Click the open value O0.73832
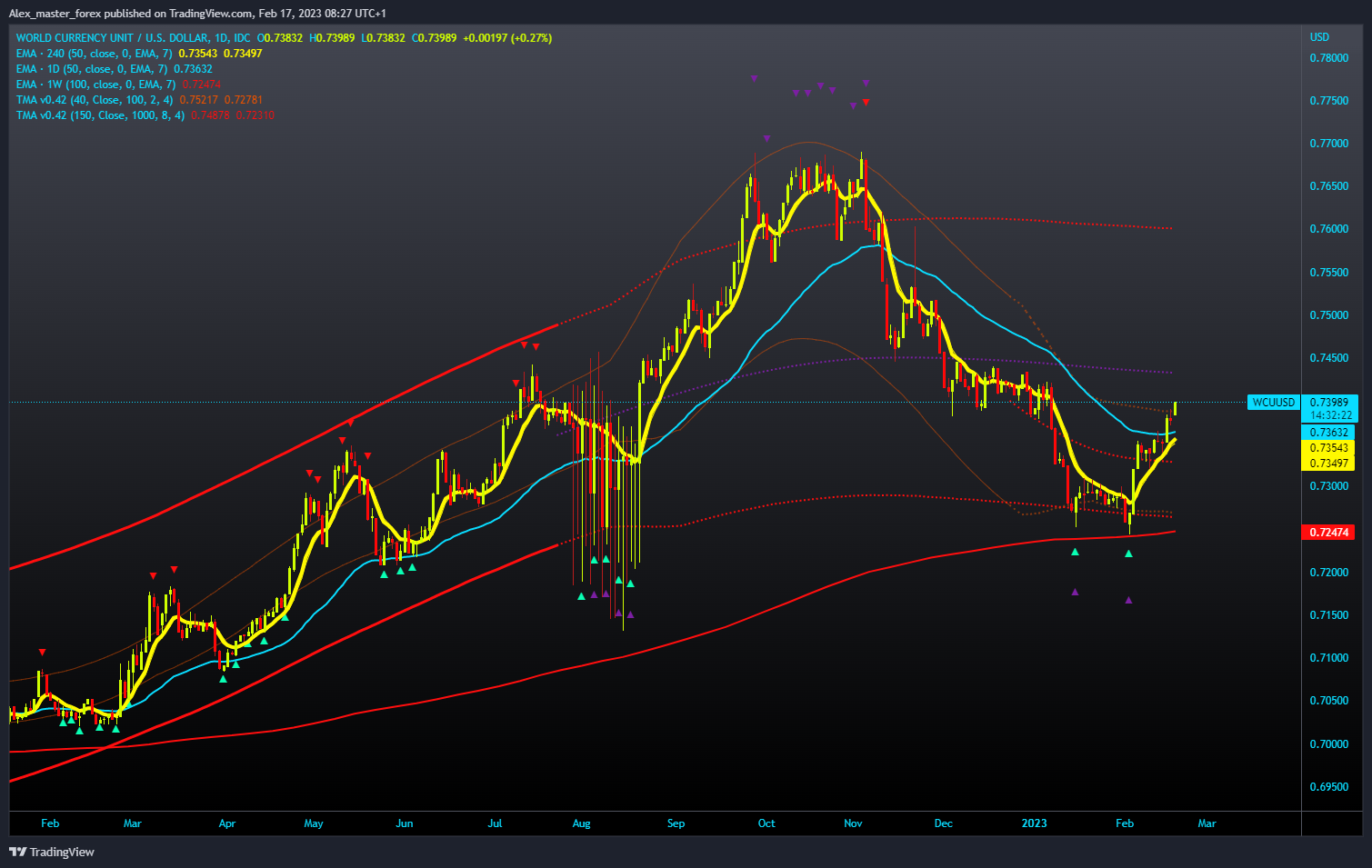Image resolution: width=1372 pixels, height=868 pixels. [x=280, y=38]
